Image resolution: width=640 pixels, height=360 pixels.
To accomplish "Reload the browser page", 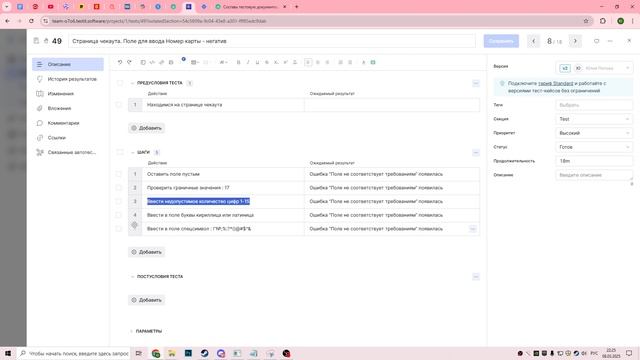I will tap(31, 21).
